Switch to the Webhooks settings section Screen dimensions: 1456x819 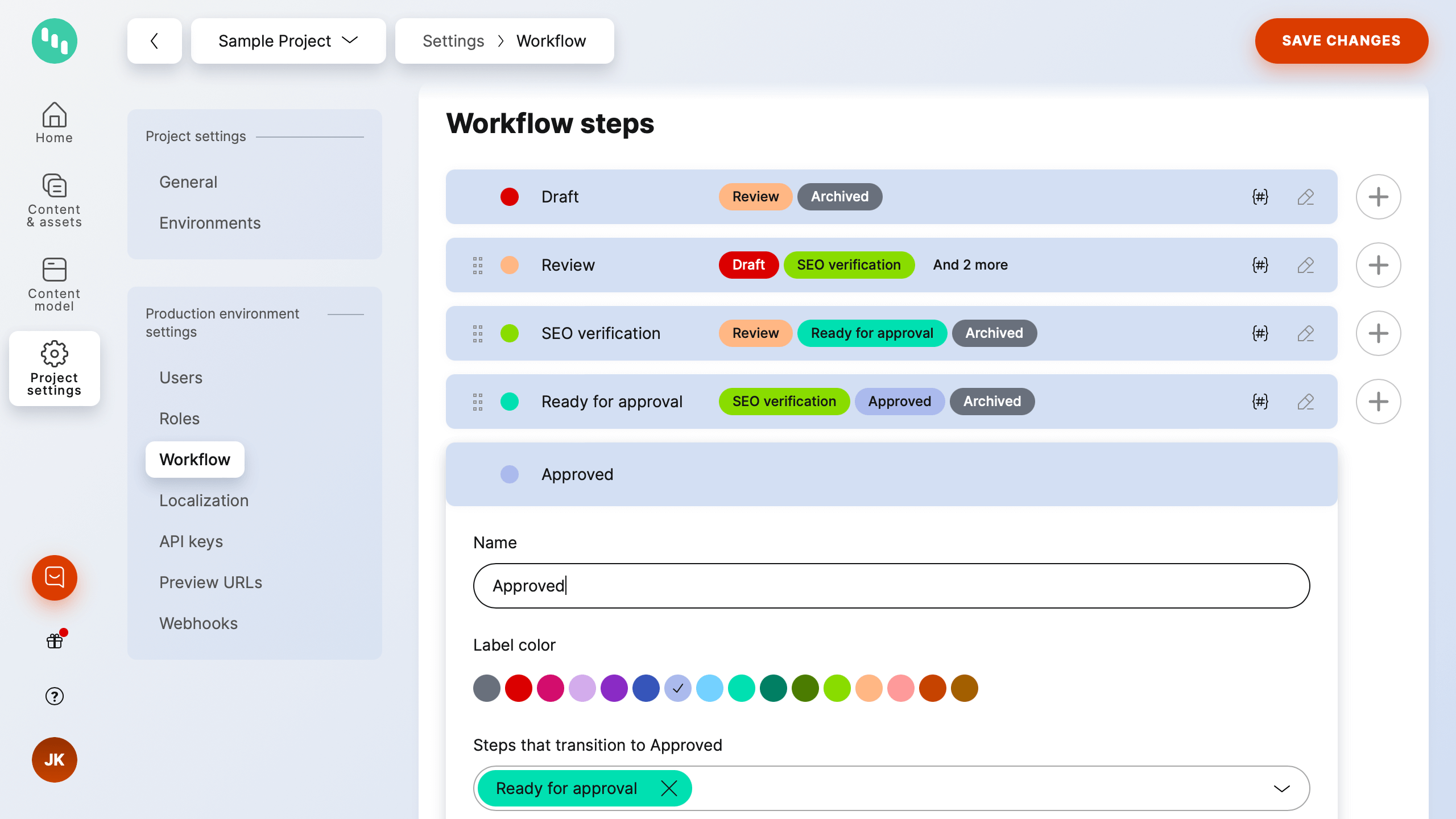tap(198, 623)
